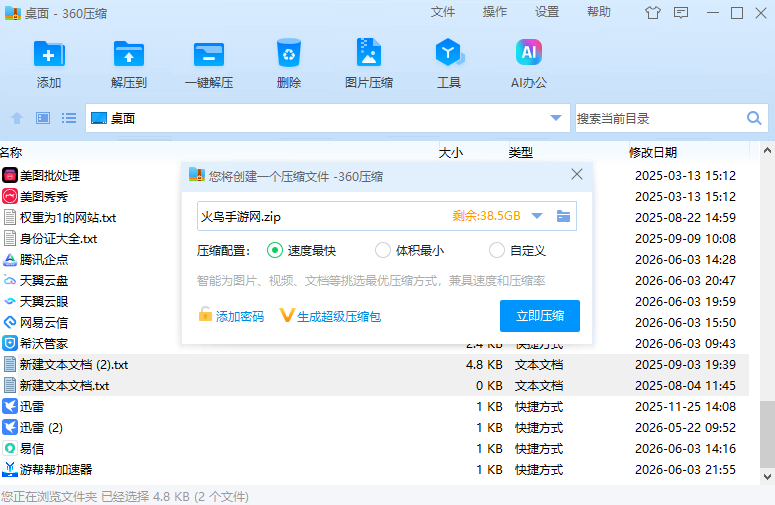Click the 天翼云眼 icon
The image size is (775, 505).
pos(10,301)
